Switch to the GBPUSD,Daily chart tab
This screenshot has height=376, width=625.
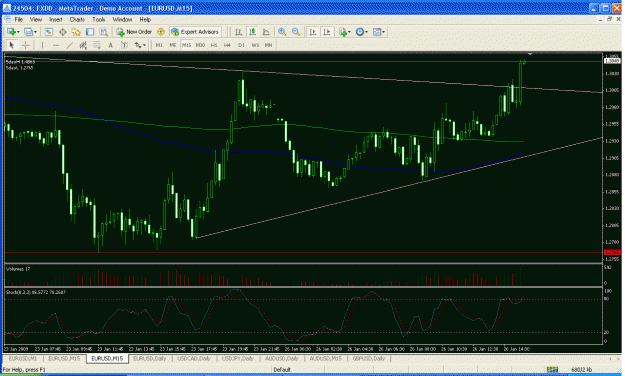coord(369,359)
